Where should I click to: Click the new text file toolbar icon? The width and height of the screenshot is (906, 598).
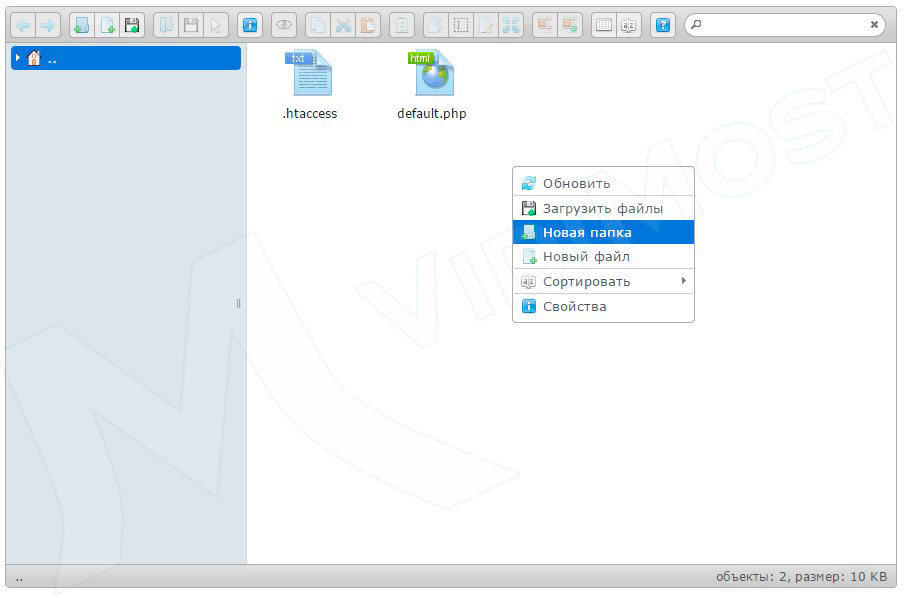click(107, 25)
